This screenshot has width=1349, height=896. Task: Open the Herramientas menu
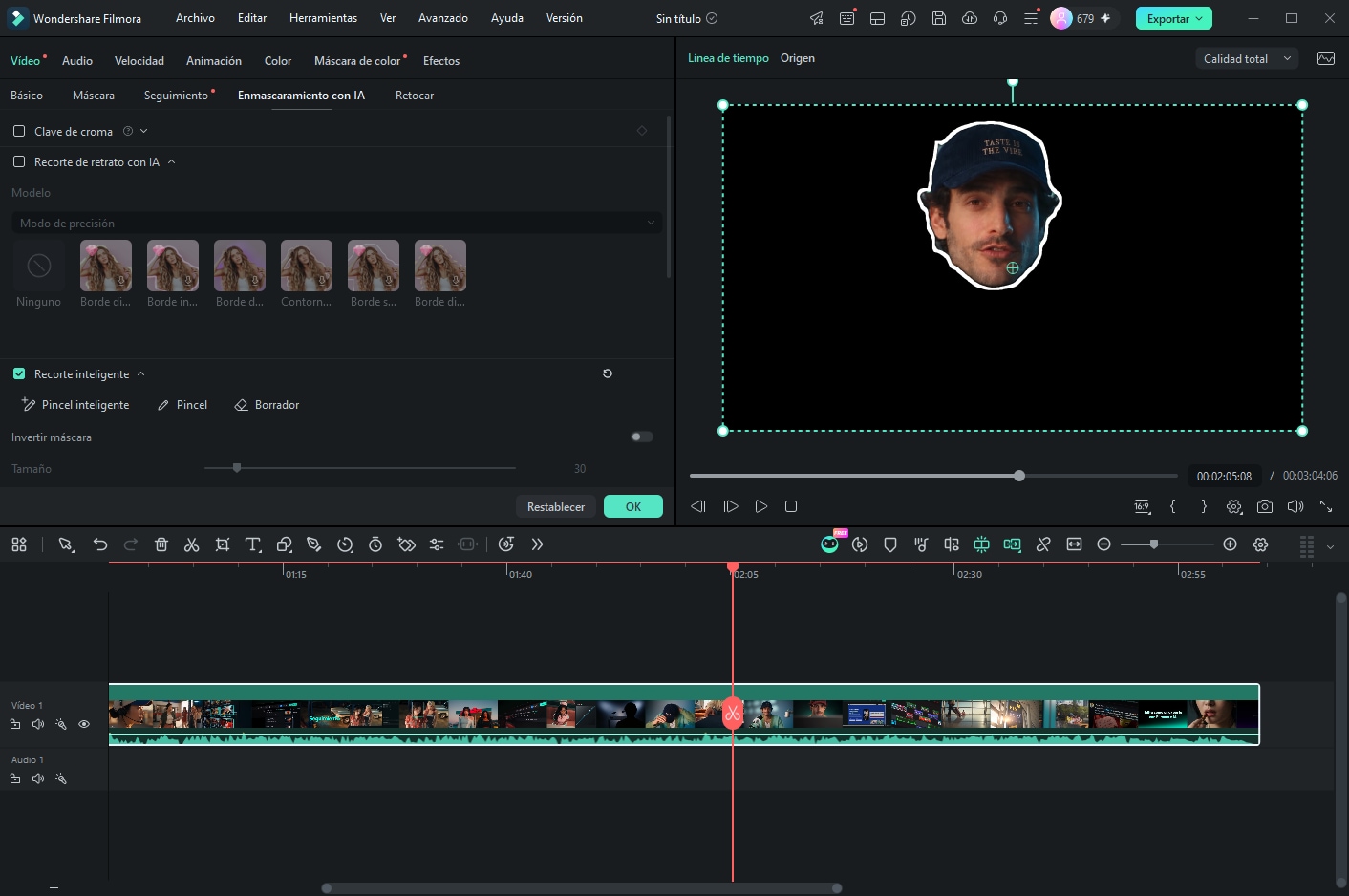click(324, 18)
